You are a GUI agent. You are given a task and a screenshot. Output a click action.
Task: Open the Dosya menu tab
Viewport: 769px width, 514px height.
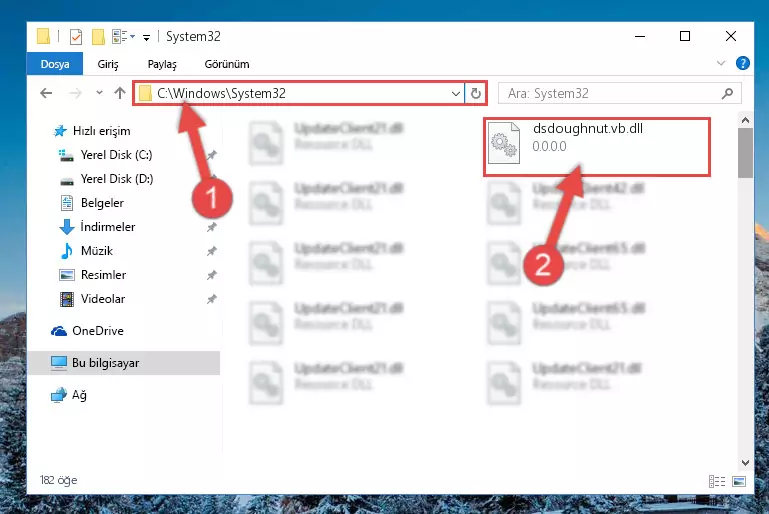55,64
